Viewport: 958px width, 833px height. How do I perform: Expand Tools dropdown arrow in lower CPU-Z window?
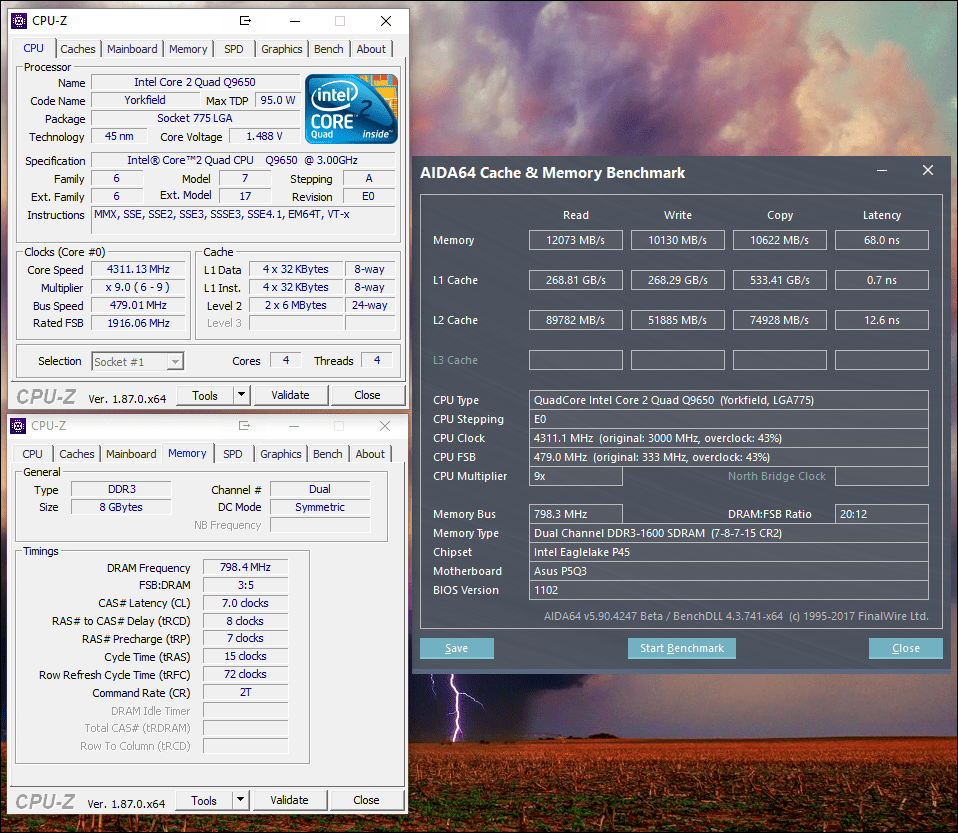point(241,800)
